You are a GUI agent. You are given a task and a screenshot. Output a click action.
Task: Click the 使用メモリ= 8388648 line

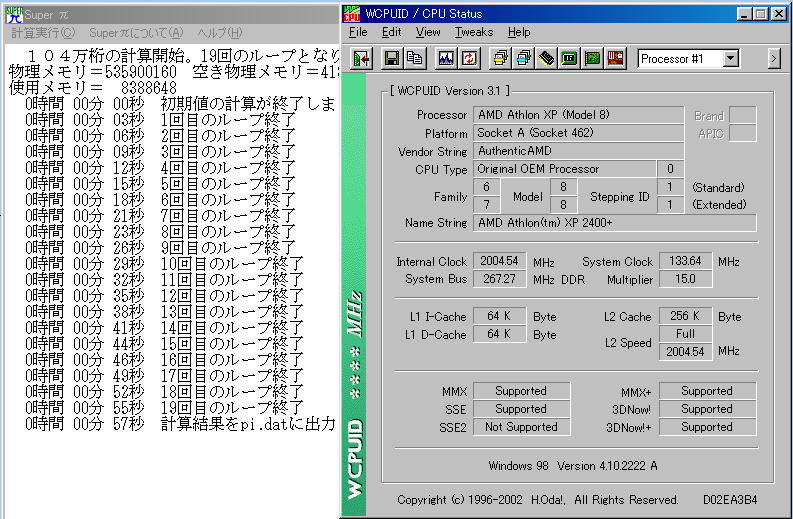(x=93, y=88)
